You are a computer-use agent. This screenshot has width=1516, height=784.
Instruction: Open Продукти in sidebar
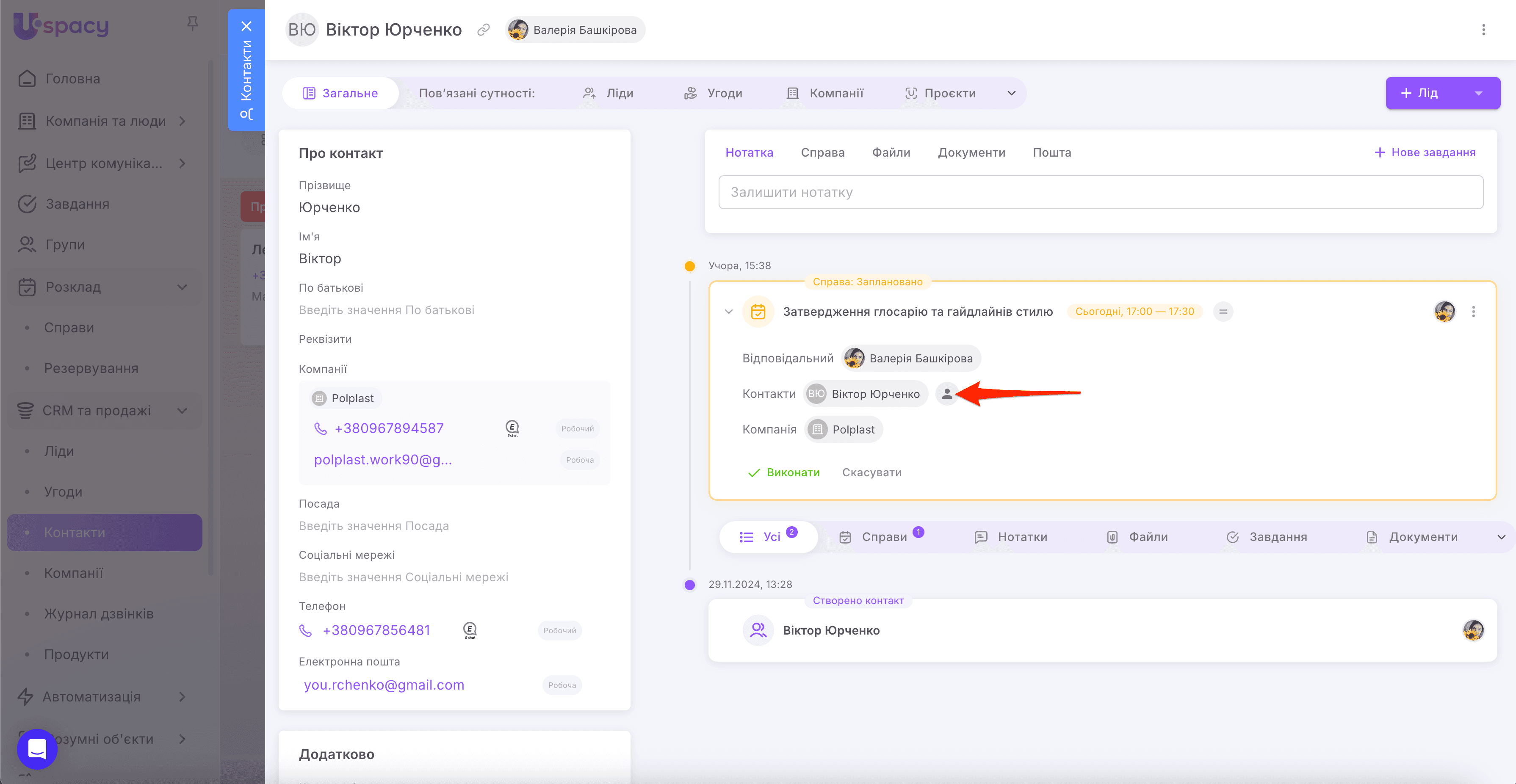pos(77,654)
